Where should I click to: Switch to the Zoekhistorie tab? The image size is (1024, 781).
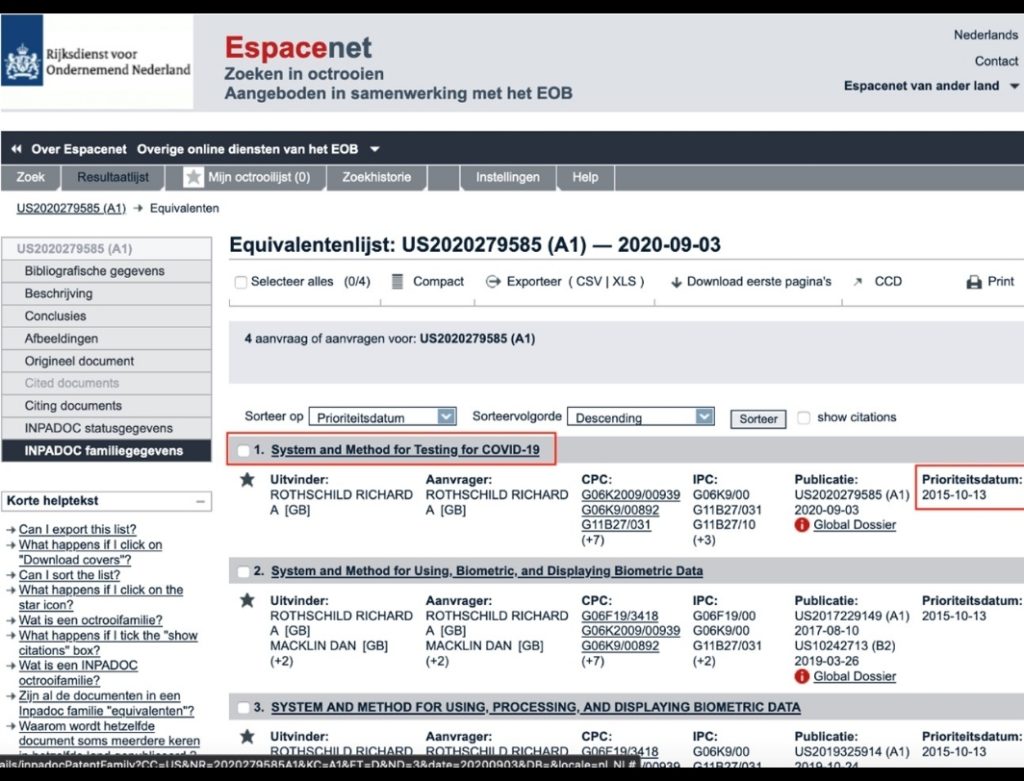[x=376, y=177]
